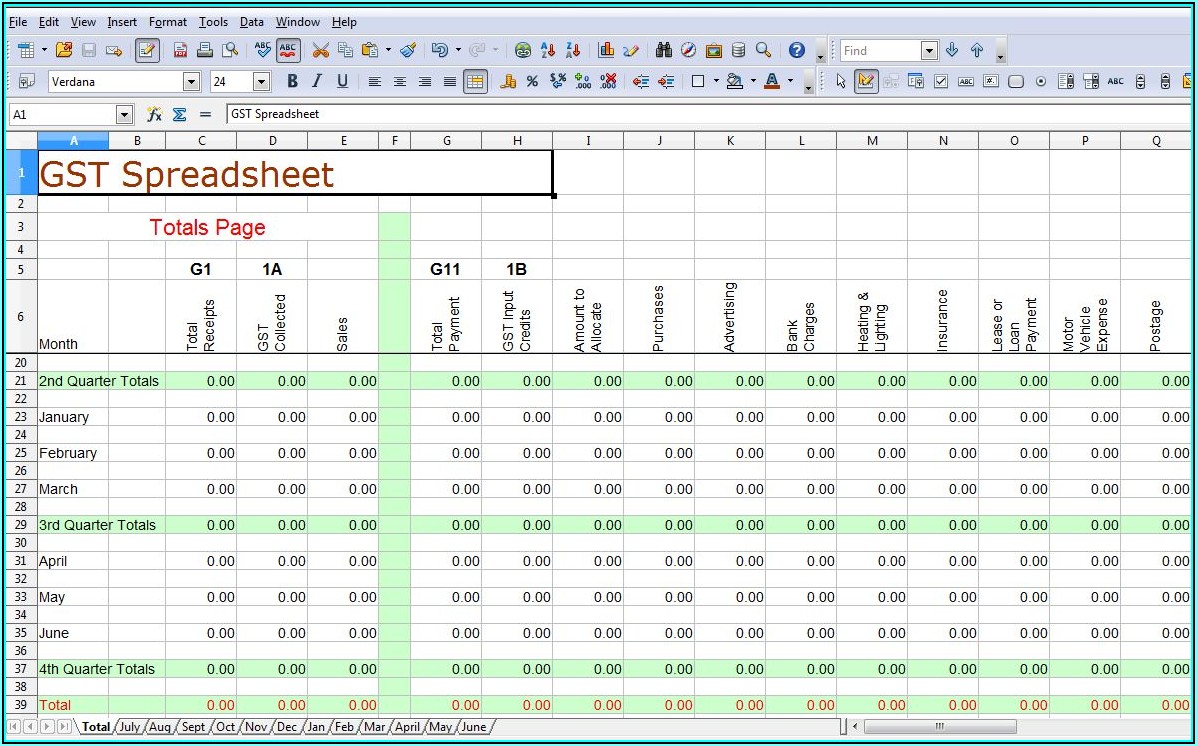Screen dimensions: 1197x746
Task: Expand the Name Box dropdown for A1
Action: 124,115
